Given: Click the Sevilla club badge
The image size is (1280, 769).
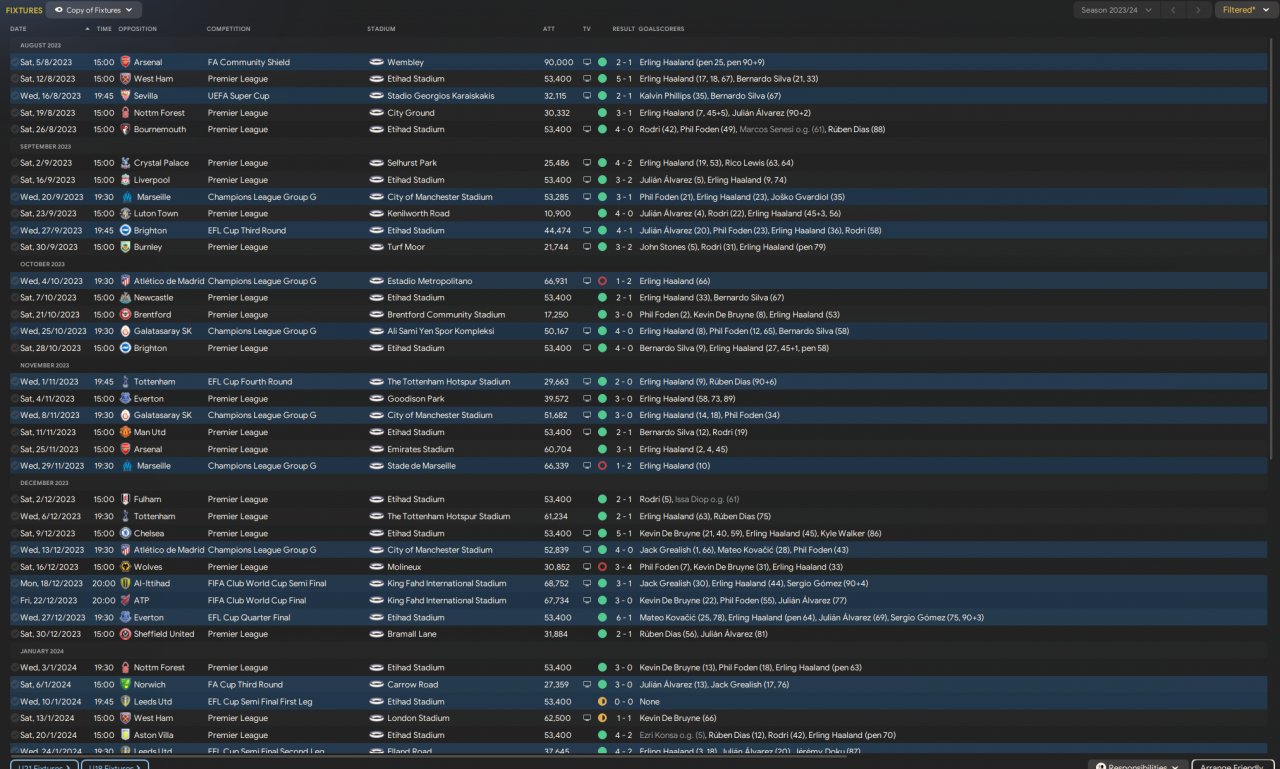Looking at the screenshot, I should [x=125, y=96].
